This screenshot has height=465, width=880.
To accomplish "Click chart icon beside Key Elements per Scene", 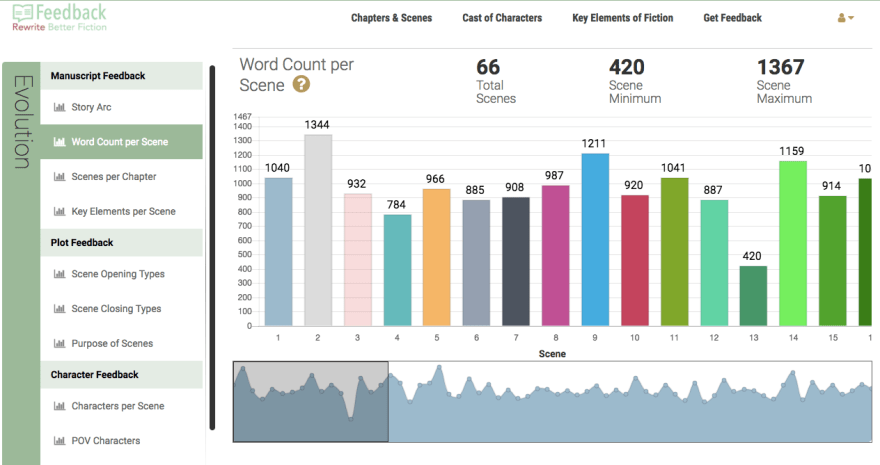I will (59, 211).
